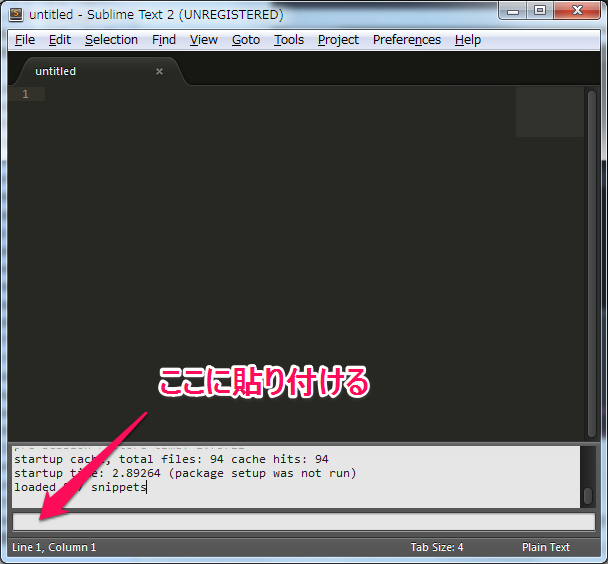
Task: Open the Edit menu
Action: (60, 40)
